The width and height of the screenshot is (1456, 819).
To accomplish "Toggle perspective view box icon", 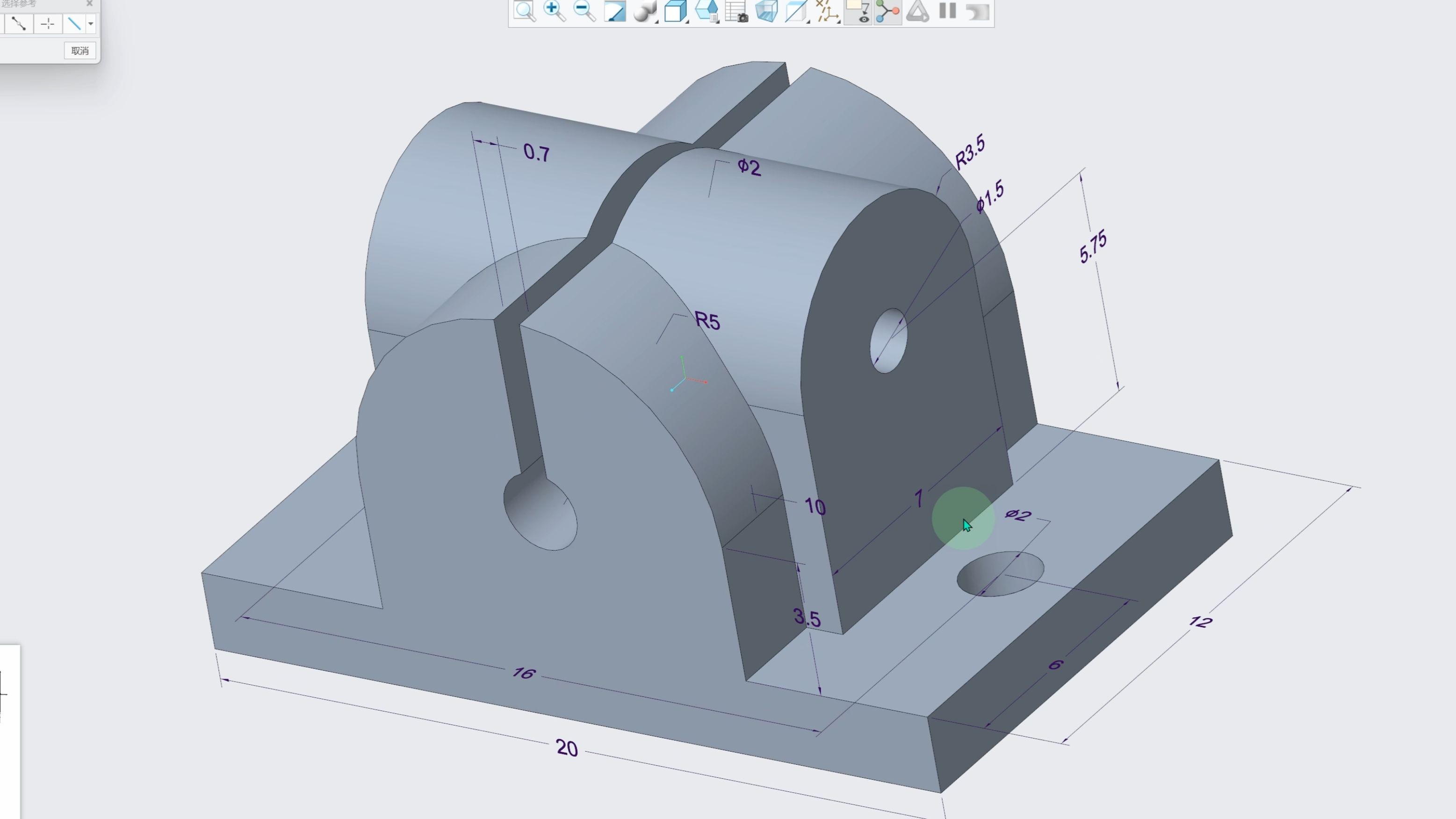I will (x=766, y=11).
